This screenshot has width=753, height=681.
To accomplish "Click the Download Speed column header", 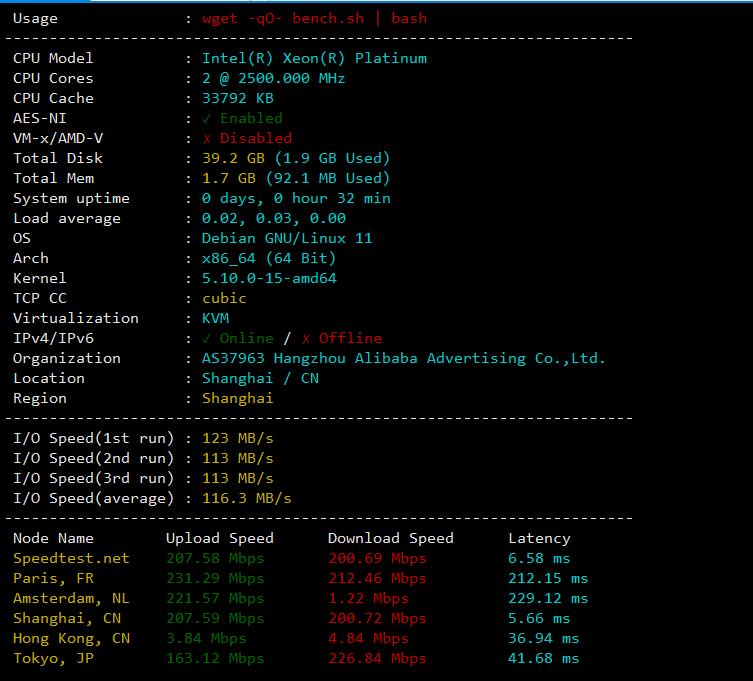I will point(390,538).
